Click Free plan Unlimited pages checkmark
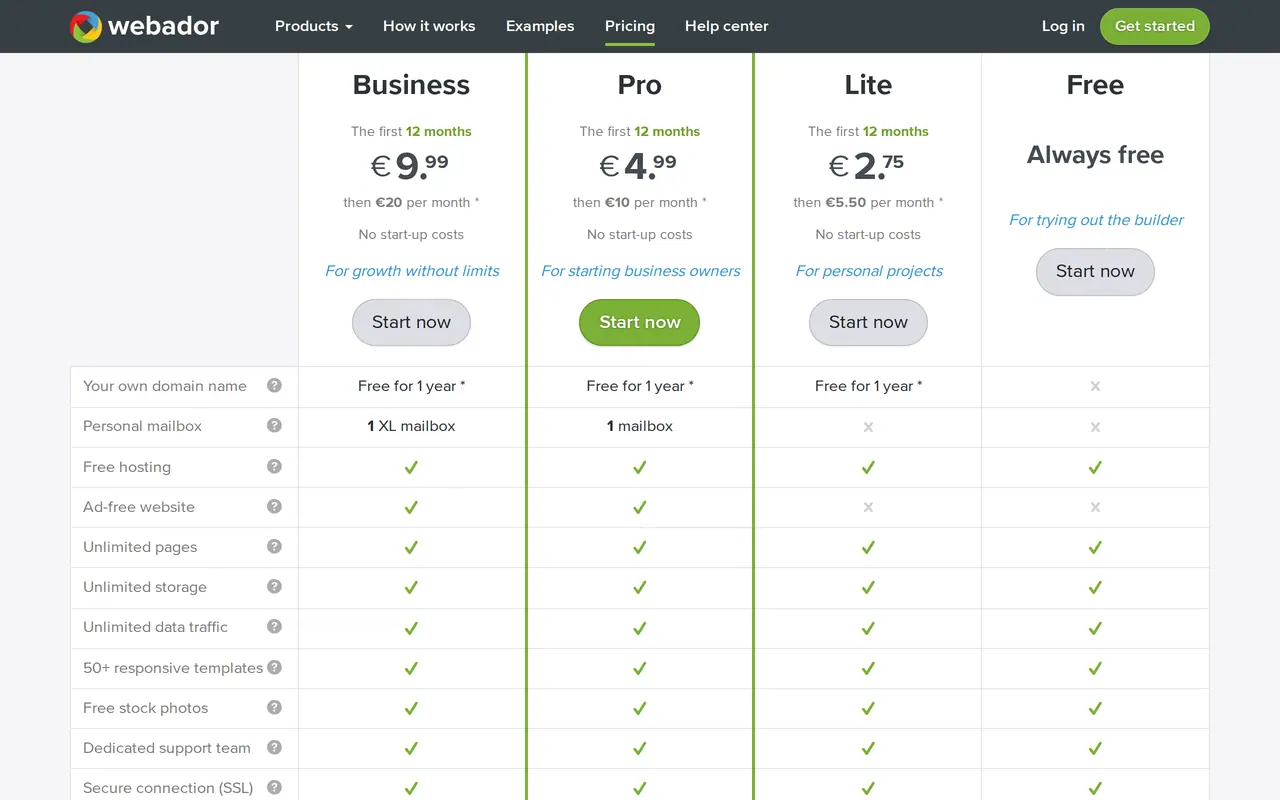The width and height of the screenshot is (1280, 800). coord(1095,547)
